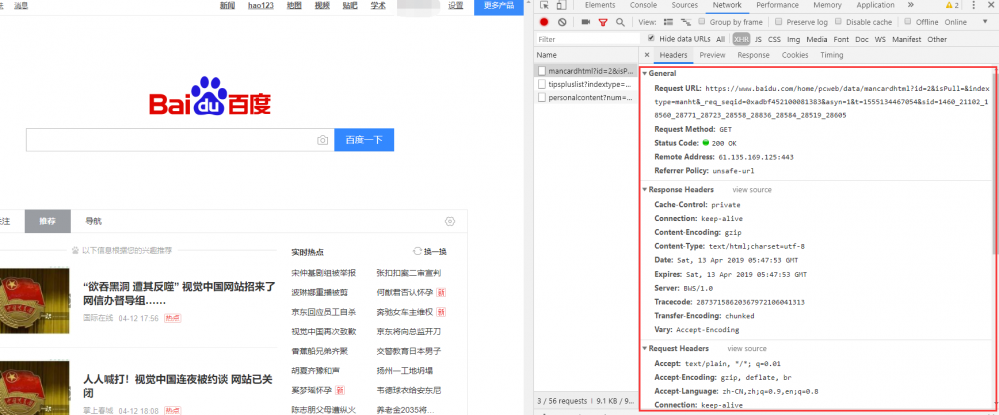
Task: Clear the network log
Action: click(x=562, y=22)
